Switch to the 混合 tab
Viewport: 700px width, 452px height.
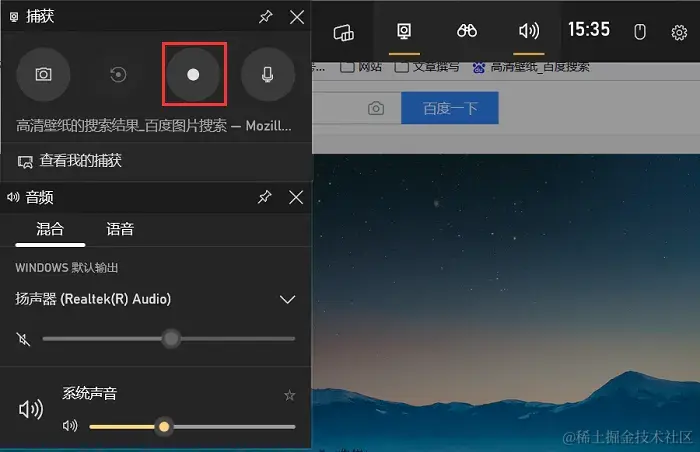coord(50,230)
